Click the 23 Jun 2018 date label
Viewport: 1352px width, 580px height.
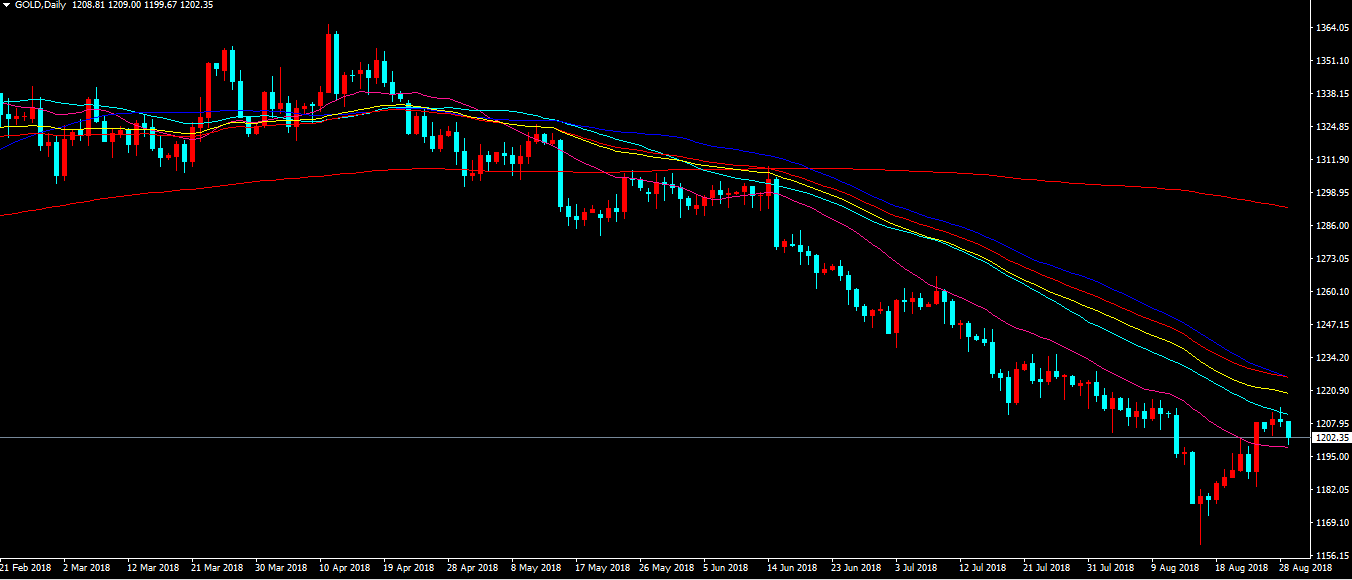(x=857, y=568)
